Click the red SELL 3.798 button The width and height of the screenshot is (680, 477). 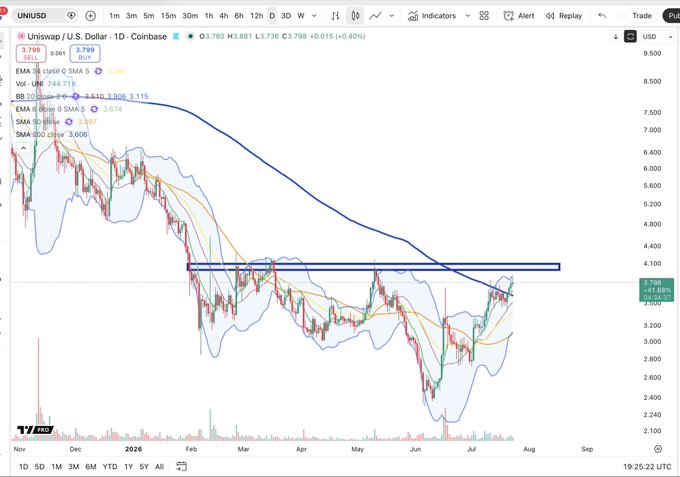tap(31, 53)
